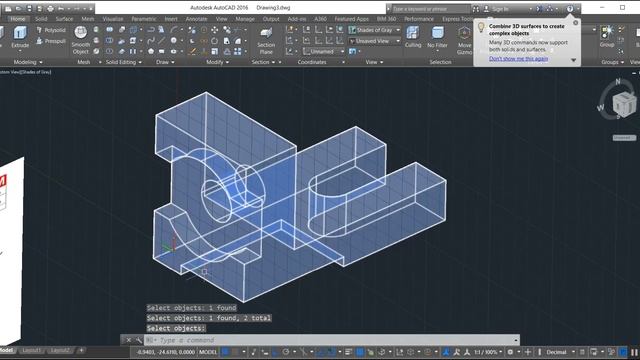Viewport: 640px width, 360px height.
Task: Click the help question mark icon
Action: (x=570, y=8)
